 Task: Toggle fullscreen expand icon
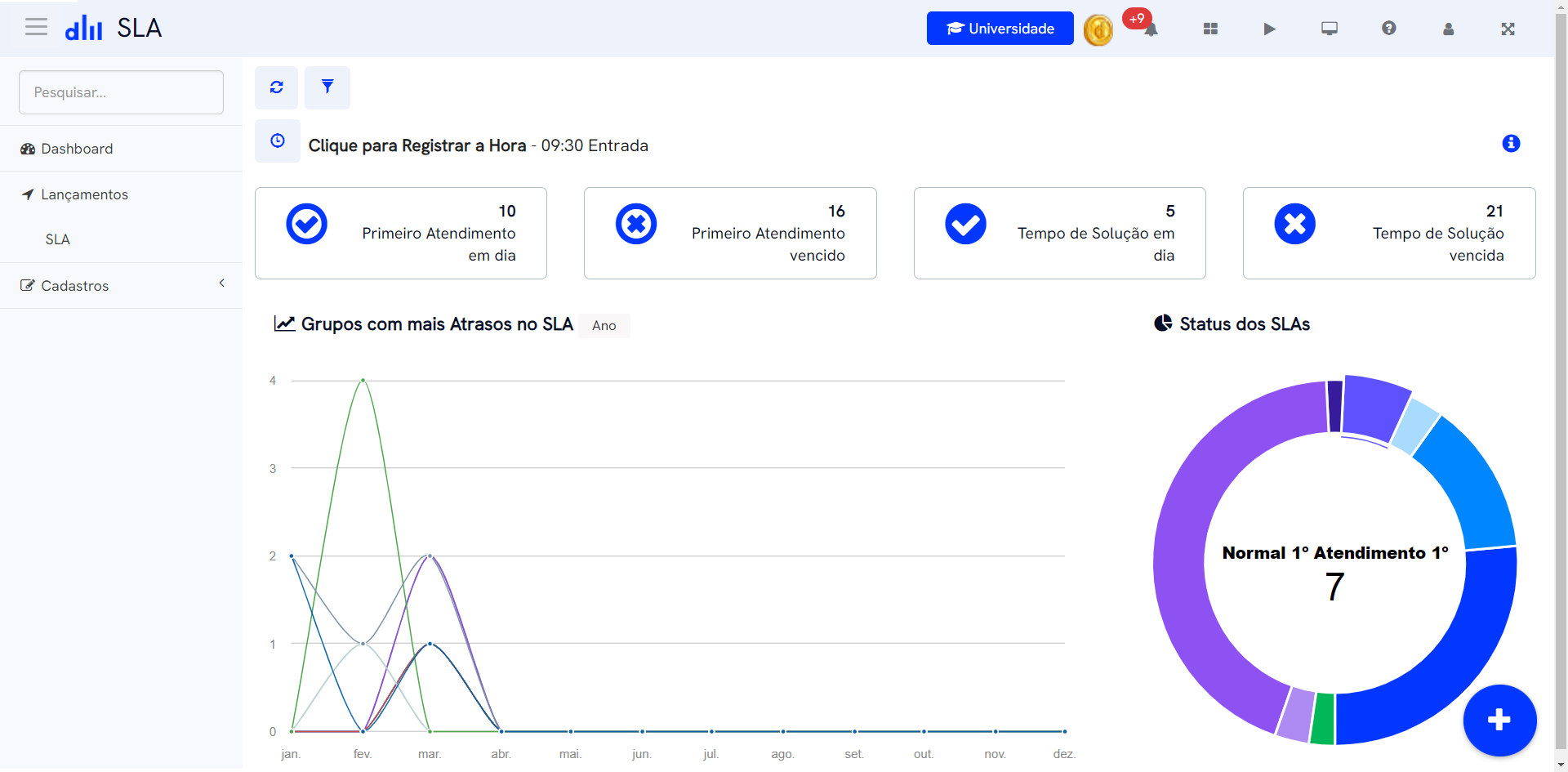(1508, 29)
